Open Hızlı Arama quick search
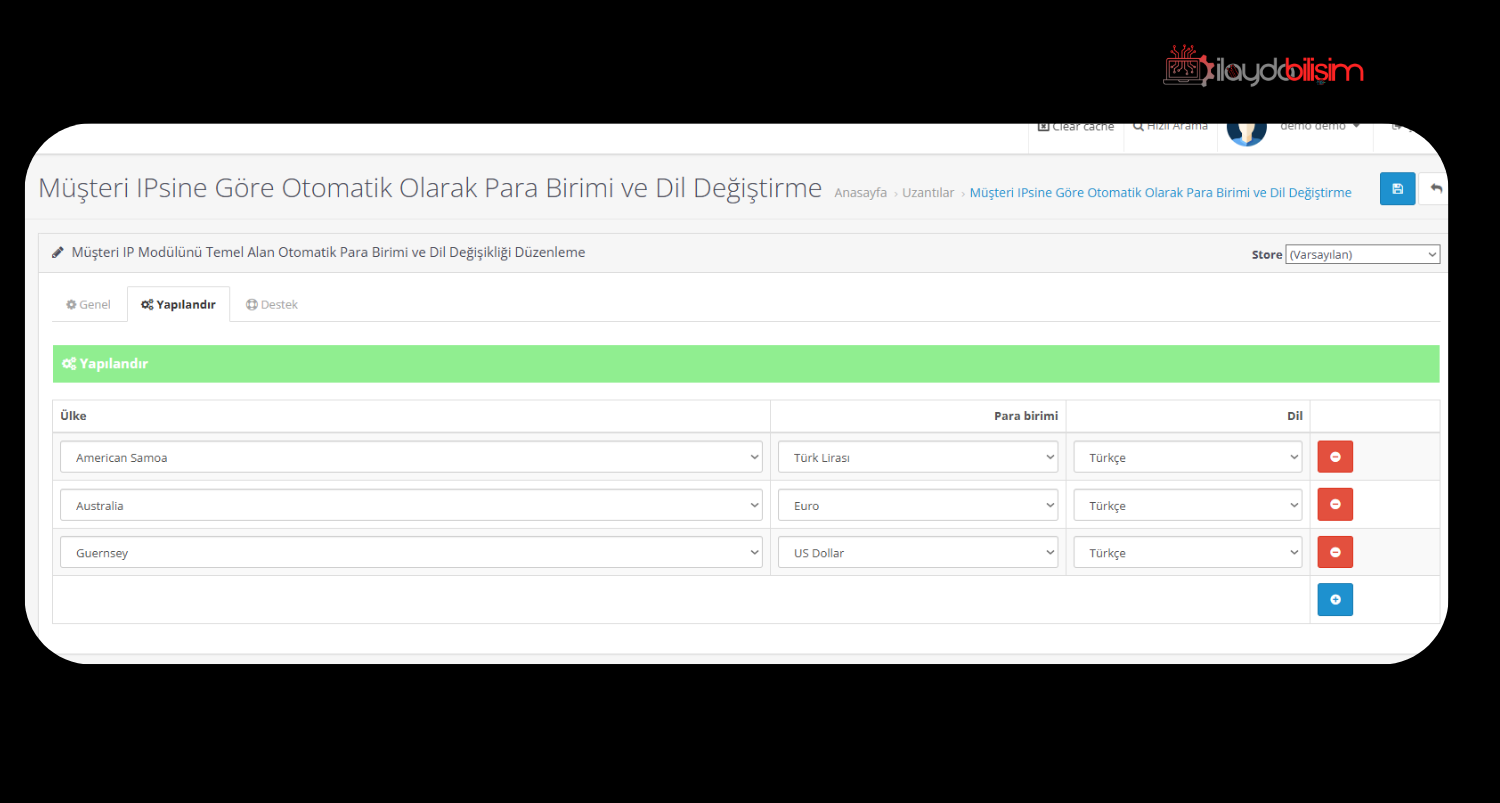Screen dimensions: 1500x803 tap(1170, 127)
